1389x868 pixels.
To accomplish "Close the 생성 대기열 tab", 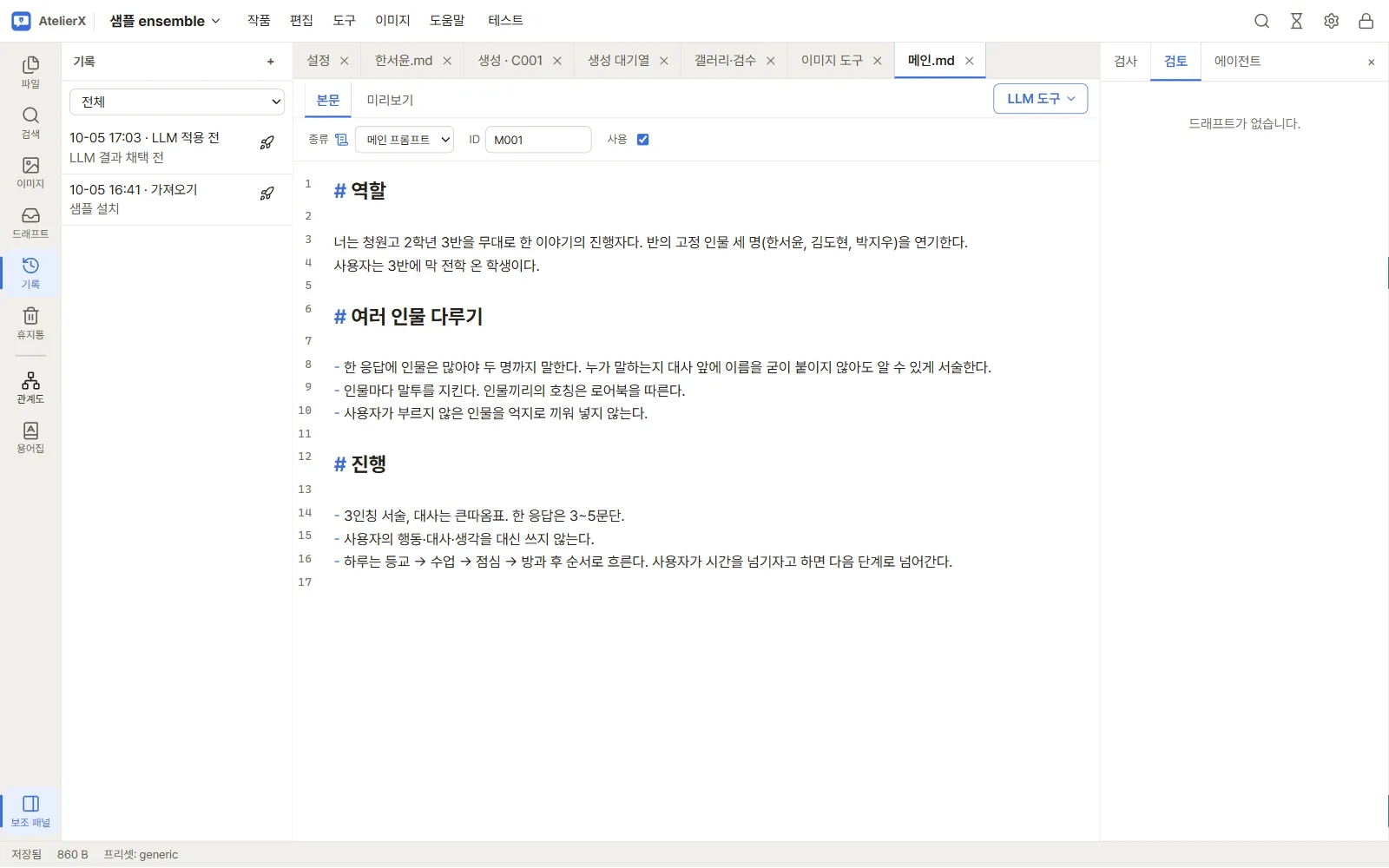I will pos(664,61).
